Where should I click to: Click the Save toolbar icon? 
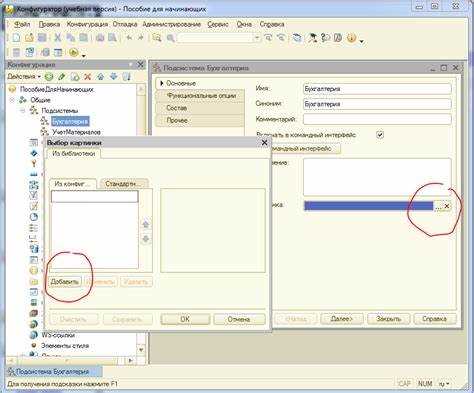(42, 38)
